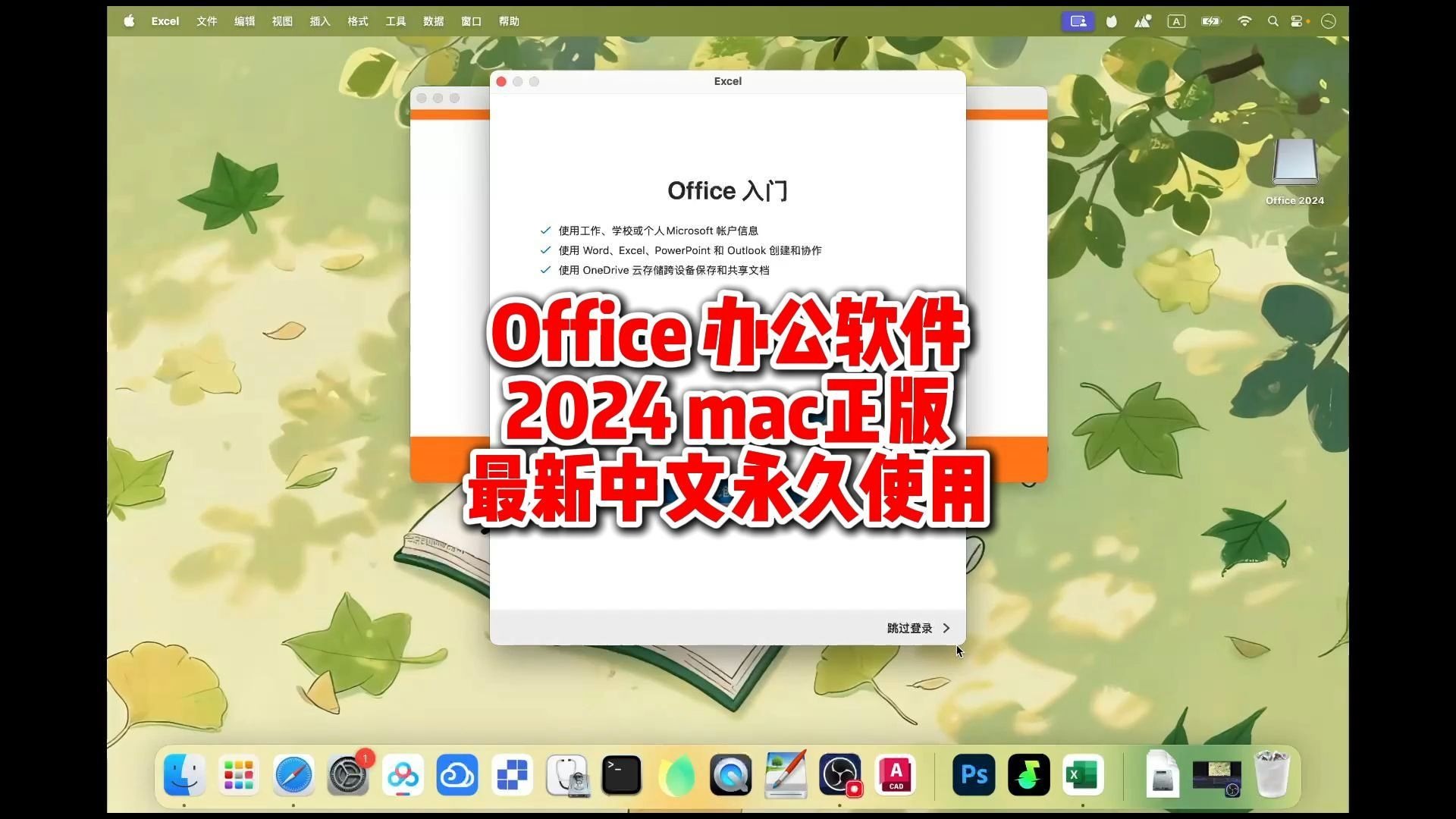Toggle Control Center from the menu bar
This screenshot has height=819, width=1456.
click(x=1298, y=21)
